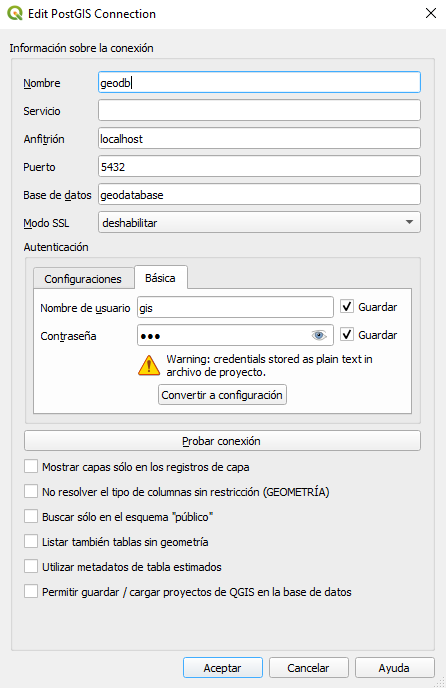Click the Cancelar button
The width and height of the screenshot is (446, 688).
pyautogui.click(x=309, y=668)
